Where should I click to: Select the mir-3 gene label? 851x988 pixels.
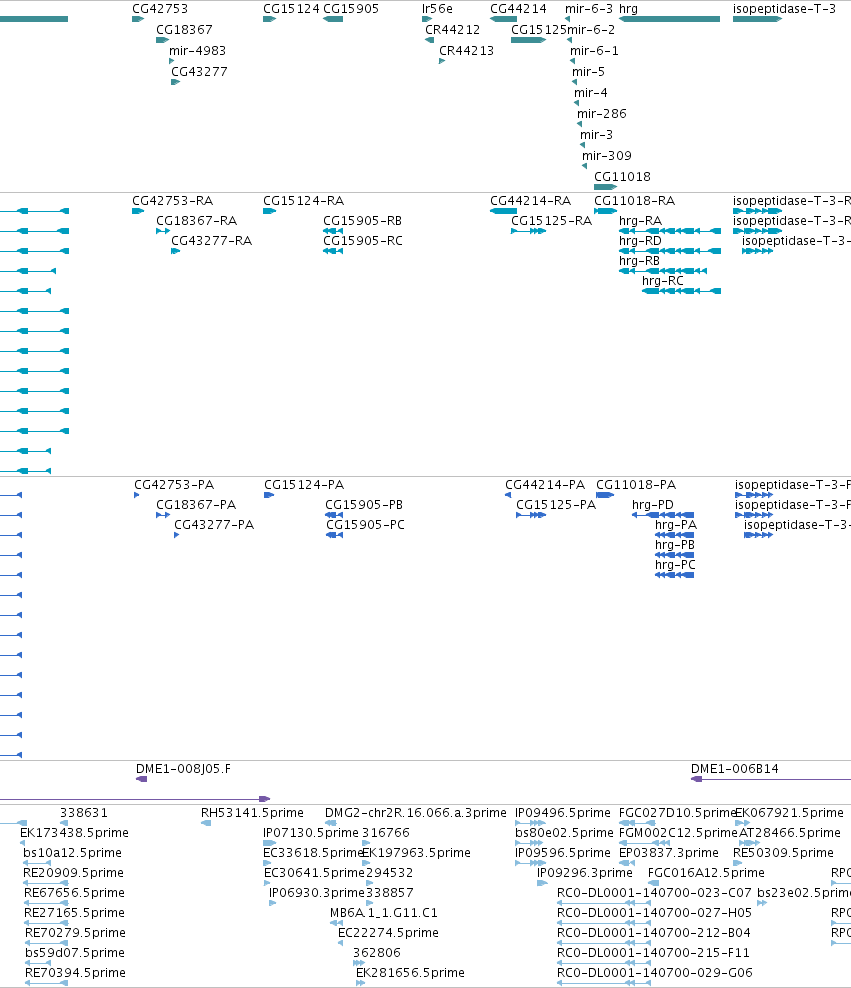[597, 134]
